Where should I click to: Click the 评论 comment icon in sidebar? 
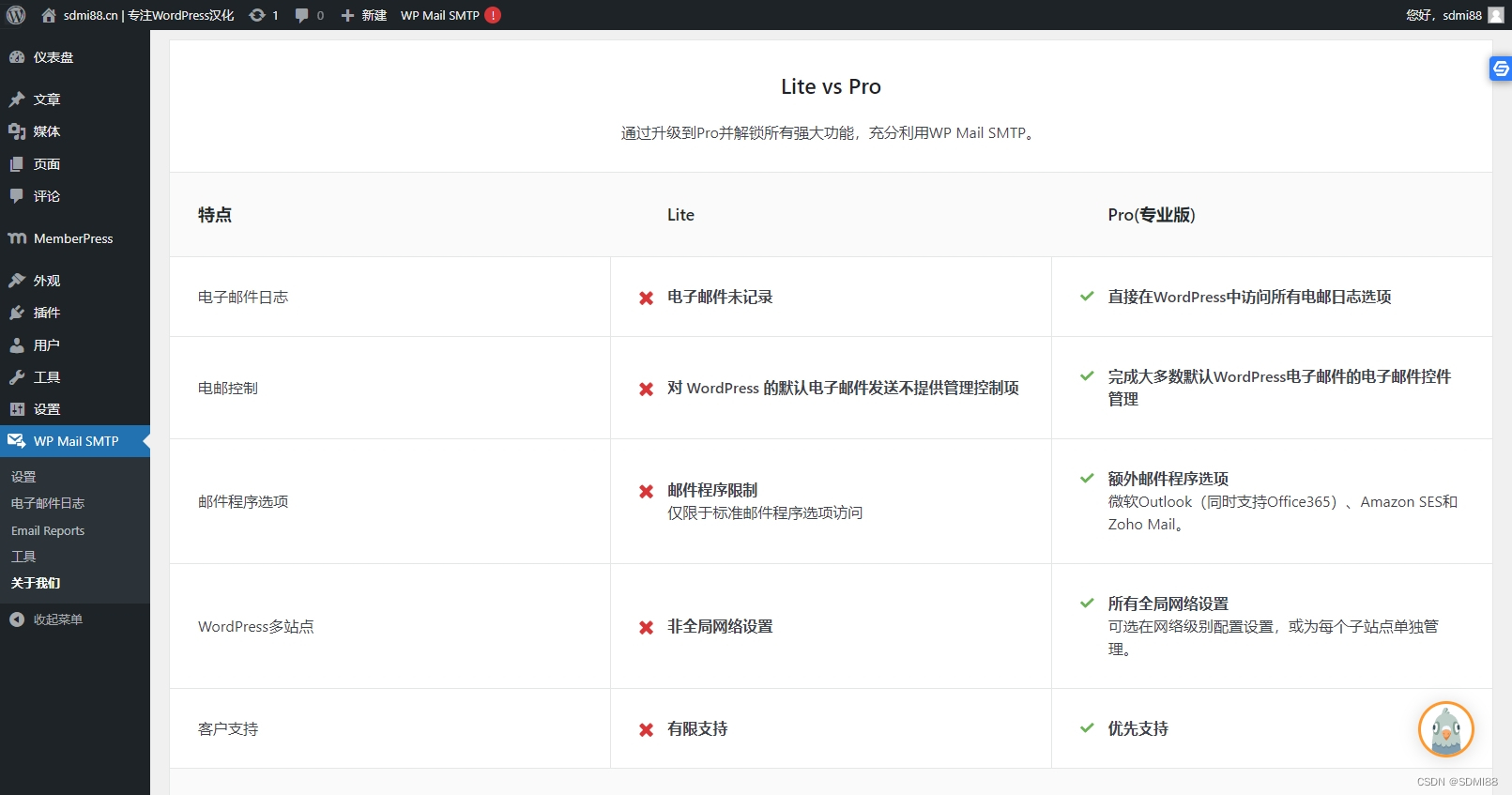coord(17,196)
